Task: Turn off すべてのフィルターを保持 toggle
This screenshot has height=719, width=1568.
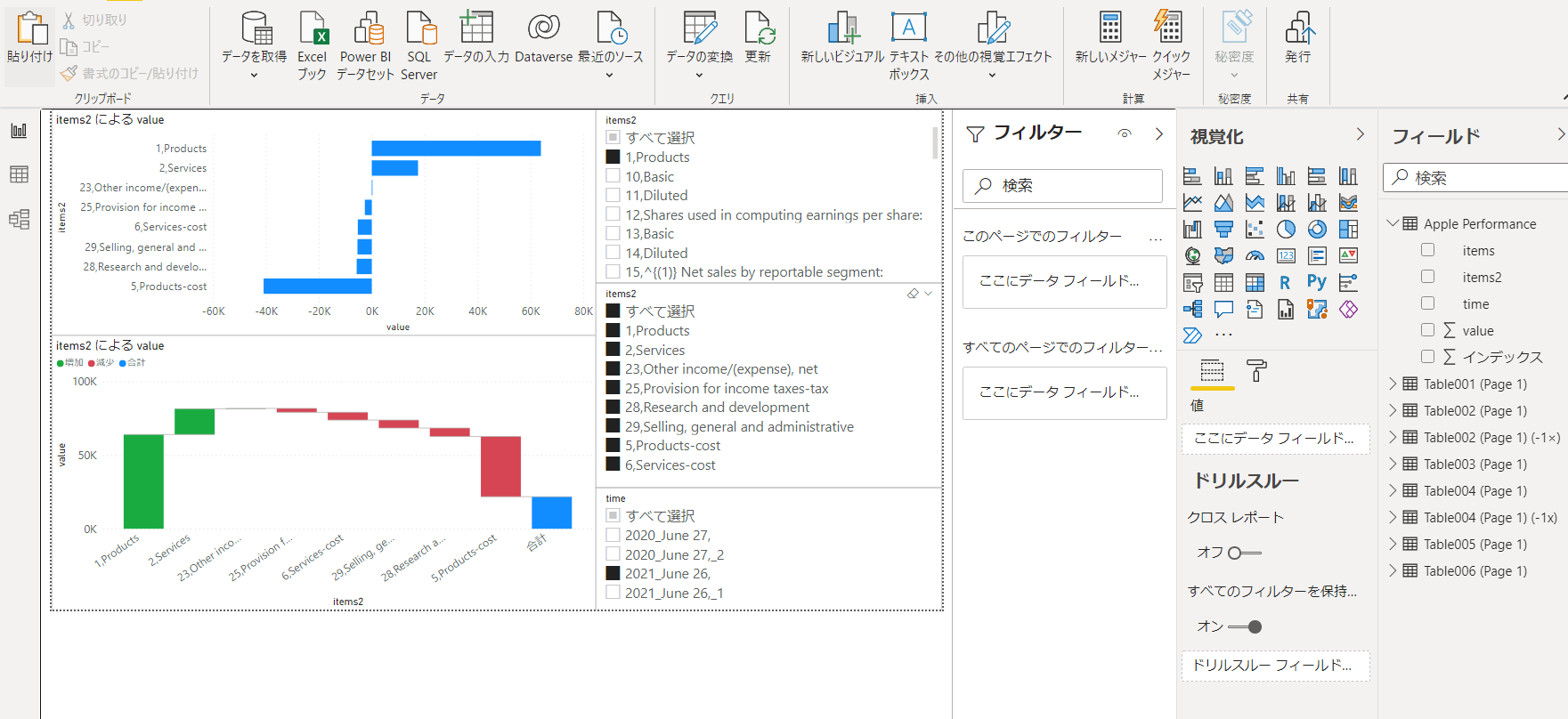Action: click(1244, 626)
